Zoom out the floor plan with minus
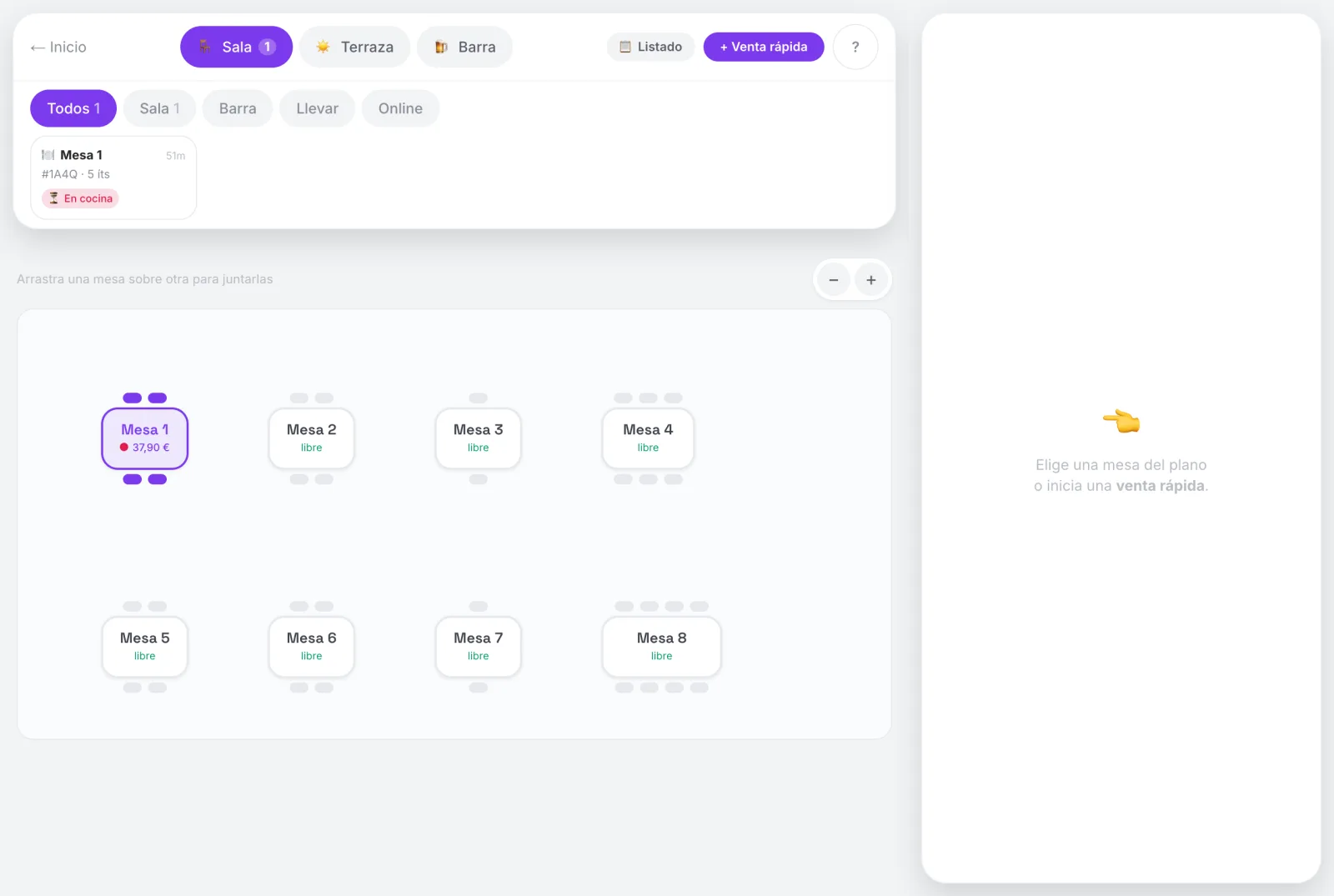Screen dimensions: 1334x896 (834, 280)
